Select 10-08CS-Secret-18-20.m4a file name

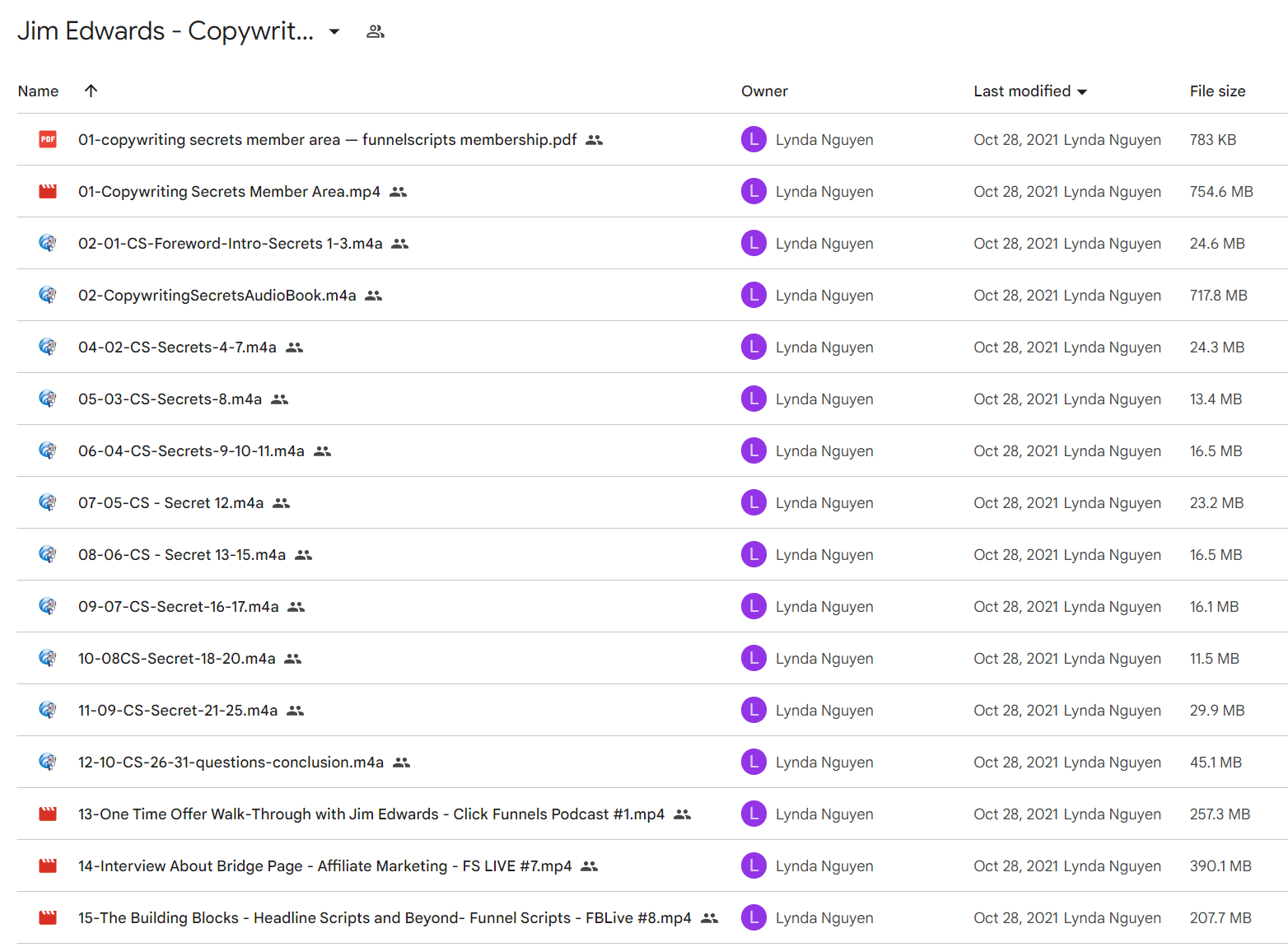coord(176,659)
